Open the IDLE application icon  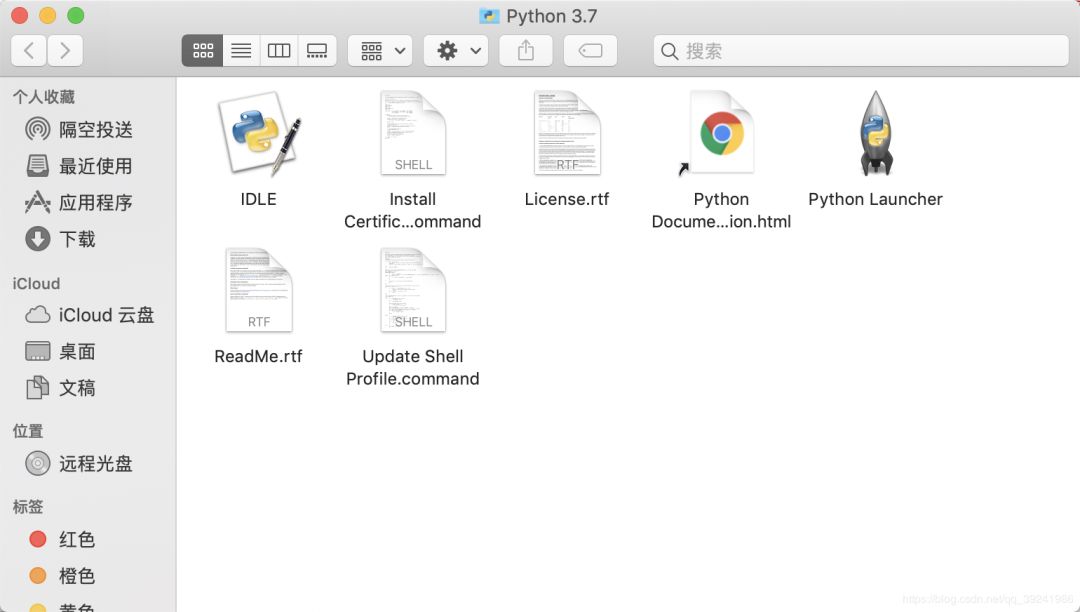point(259,134)
